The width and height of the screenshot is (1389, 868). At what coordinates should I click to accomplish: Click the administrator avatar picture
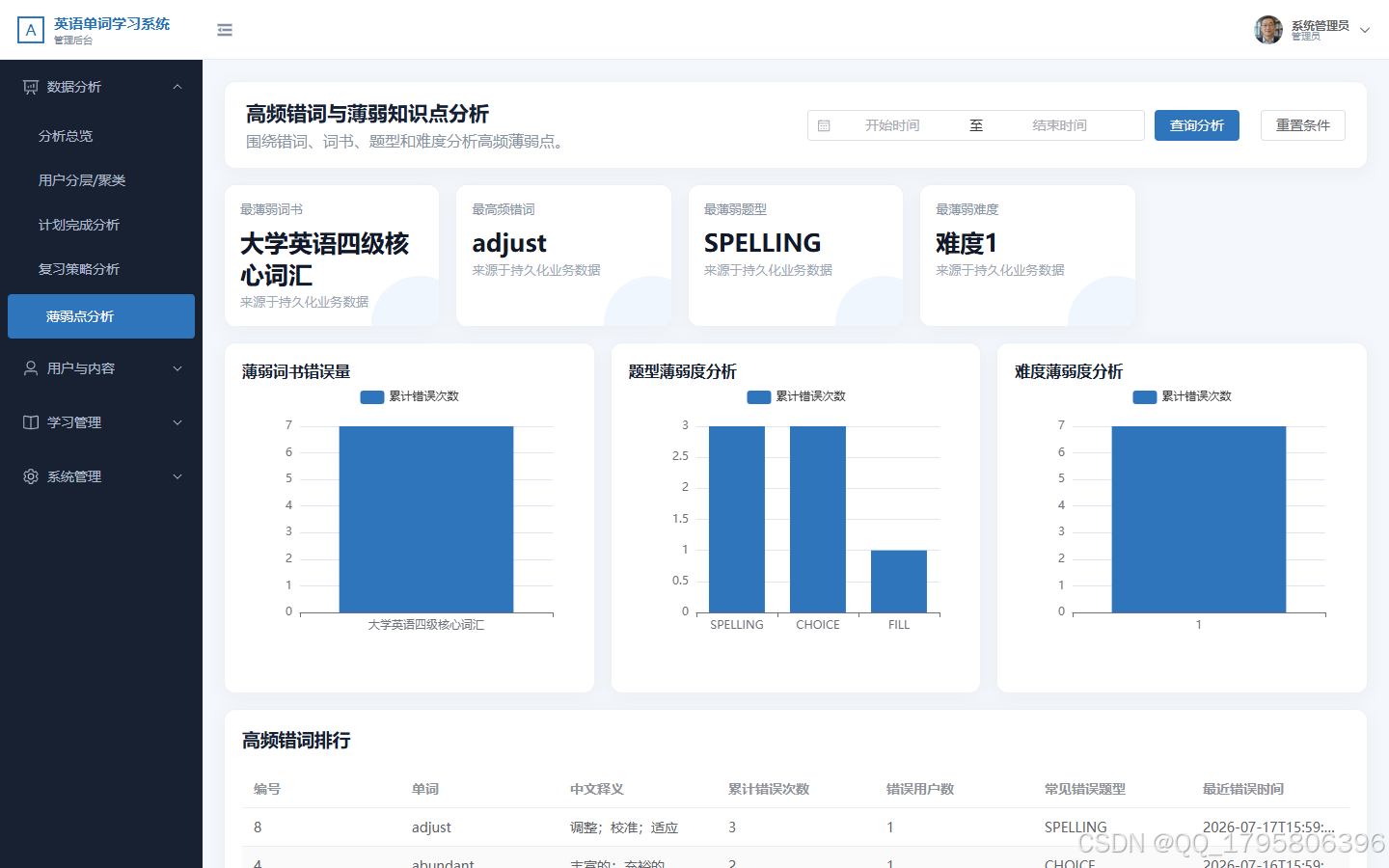(1268, 30)
